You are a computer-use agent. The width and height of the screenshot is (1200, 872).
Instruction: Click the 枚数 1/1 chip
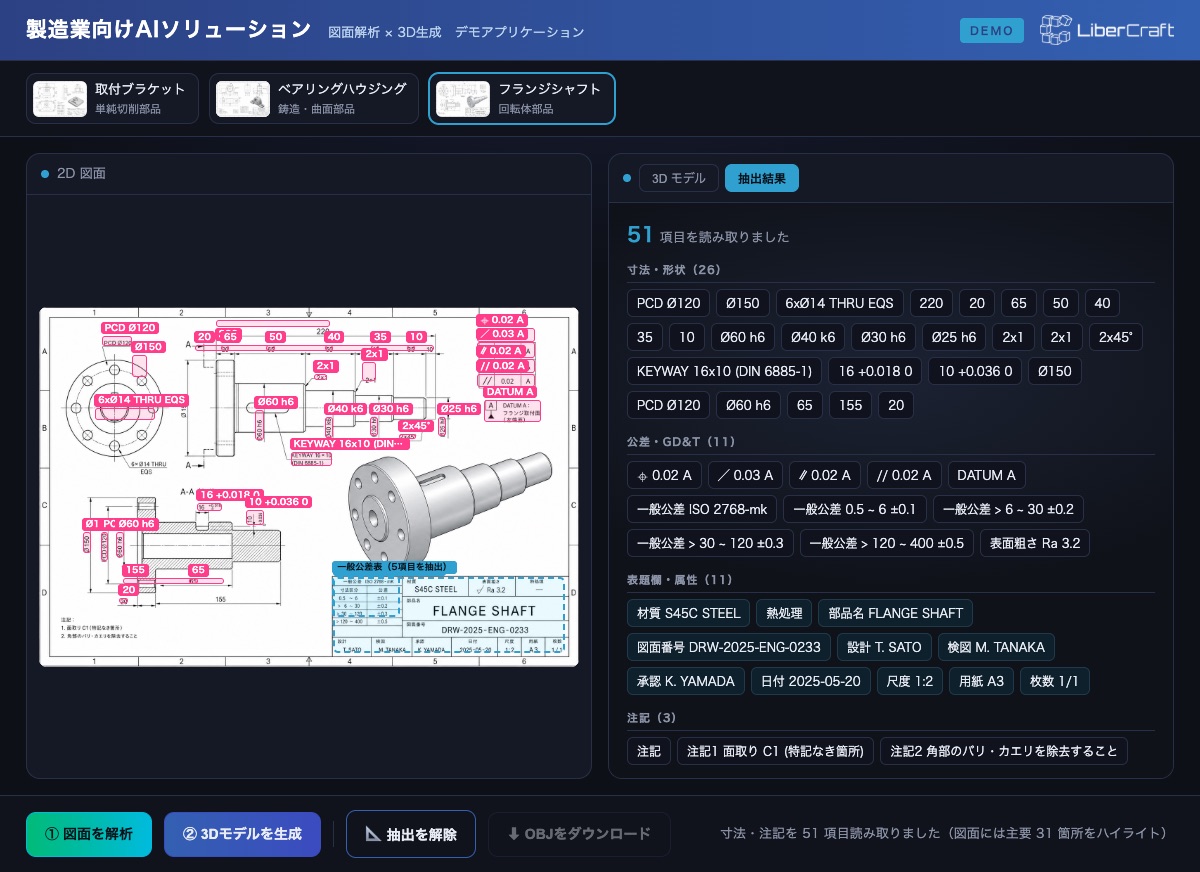pyautogui.click(x=1054, y=681)
